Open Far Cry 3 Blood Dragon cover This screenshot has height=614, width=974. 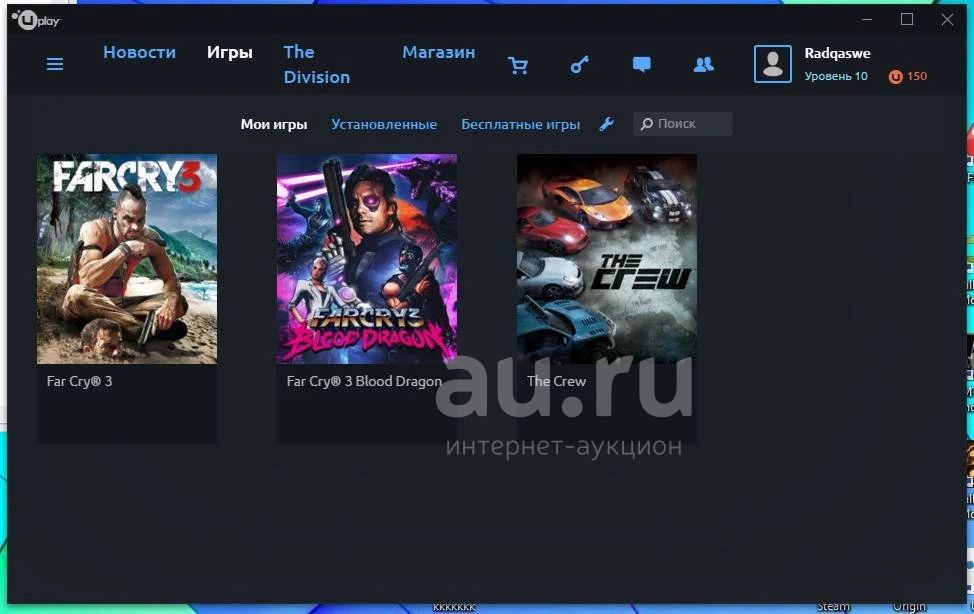[367, 259]
